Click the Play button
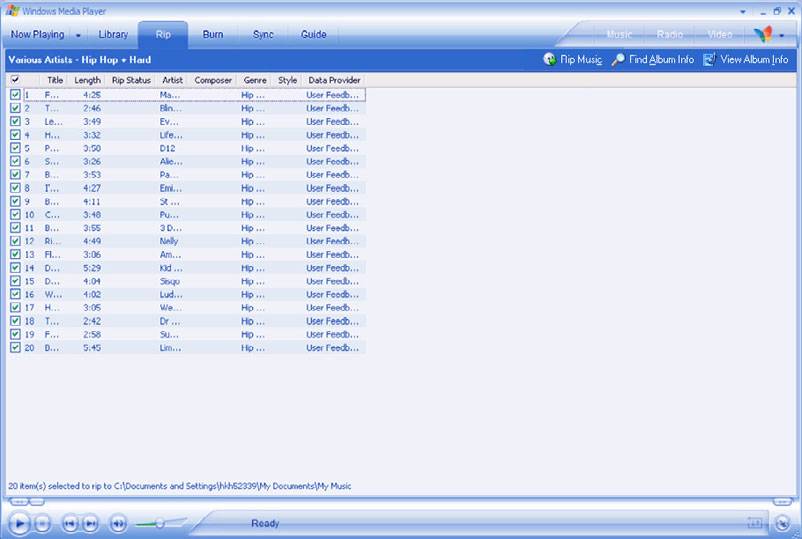 [19, 523]
